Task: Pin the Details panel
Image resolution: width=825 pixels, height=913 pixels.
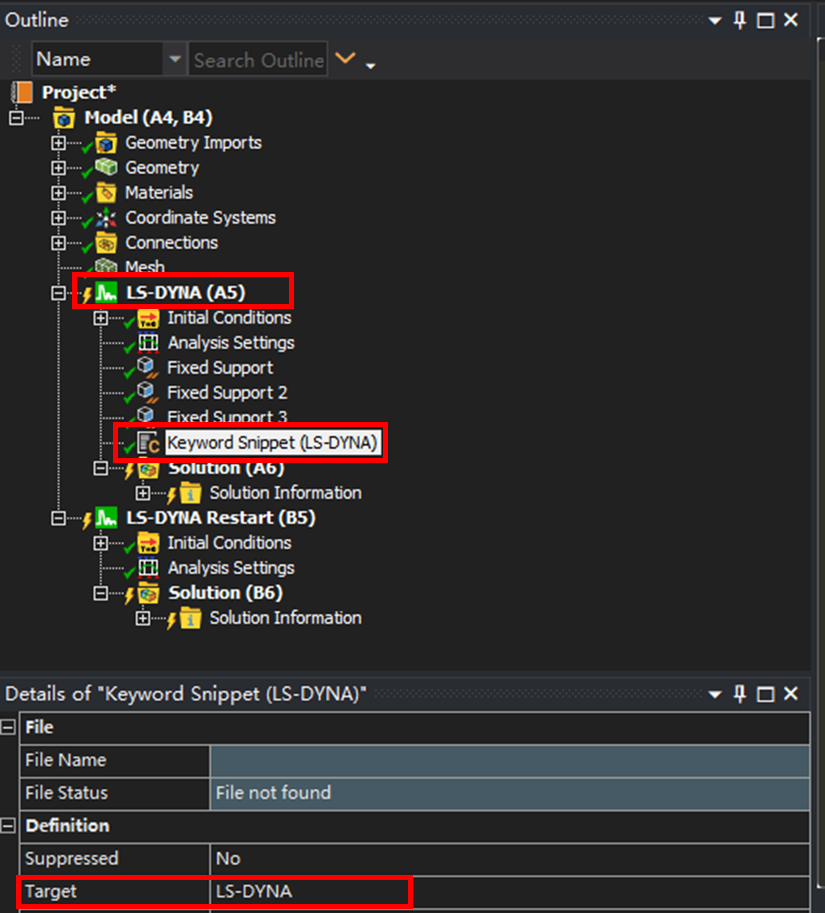Action: (740, 693)
